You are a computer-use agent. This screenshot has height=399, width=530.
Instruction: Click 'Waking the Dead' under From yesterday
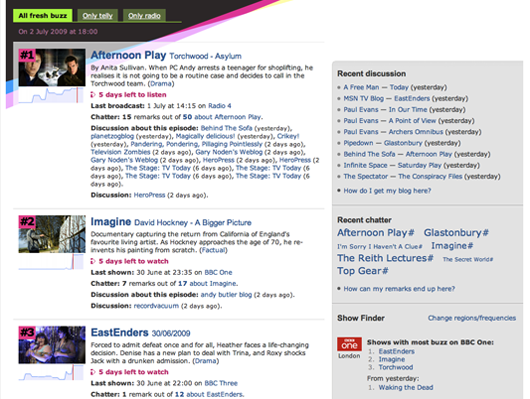[x=406, y=388]
